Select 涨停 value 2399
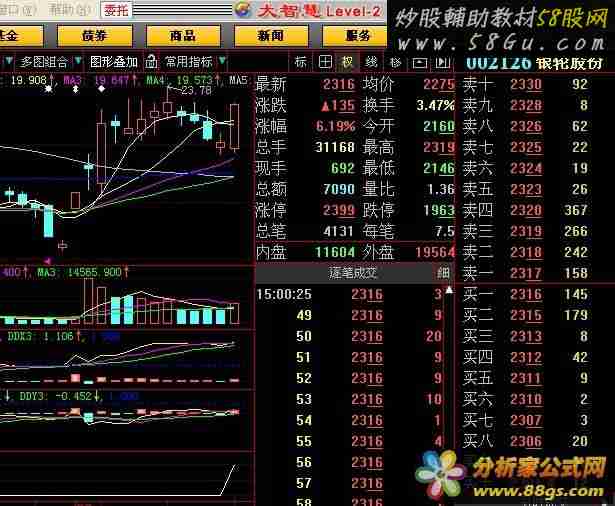 click(x=339, y=210)
